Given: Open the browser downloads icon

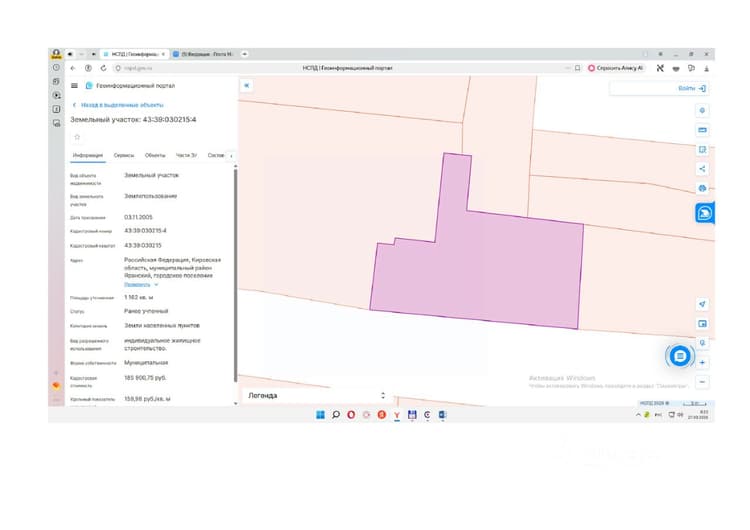Looking at the screenshot, I should pos(706,68).
